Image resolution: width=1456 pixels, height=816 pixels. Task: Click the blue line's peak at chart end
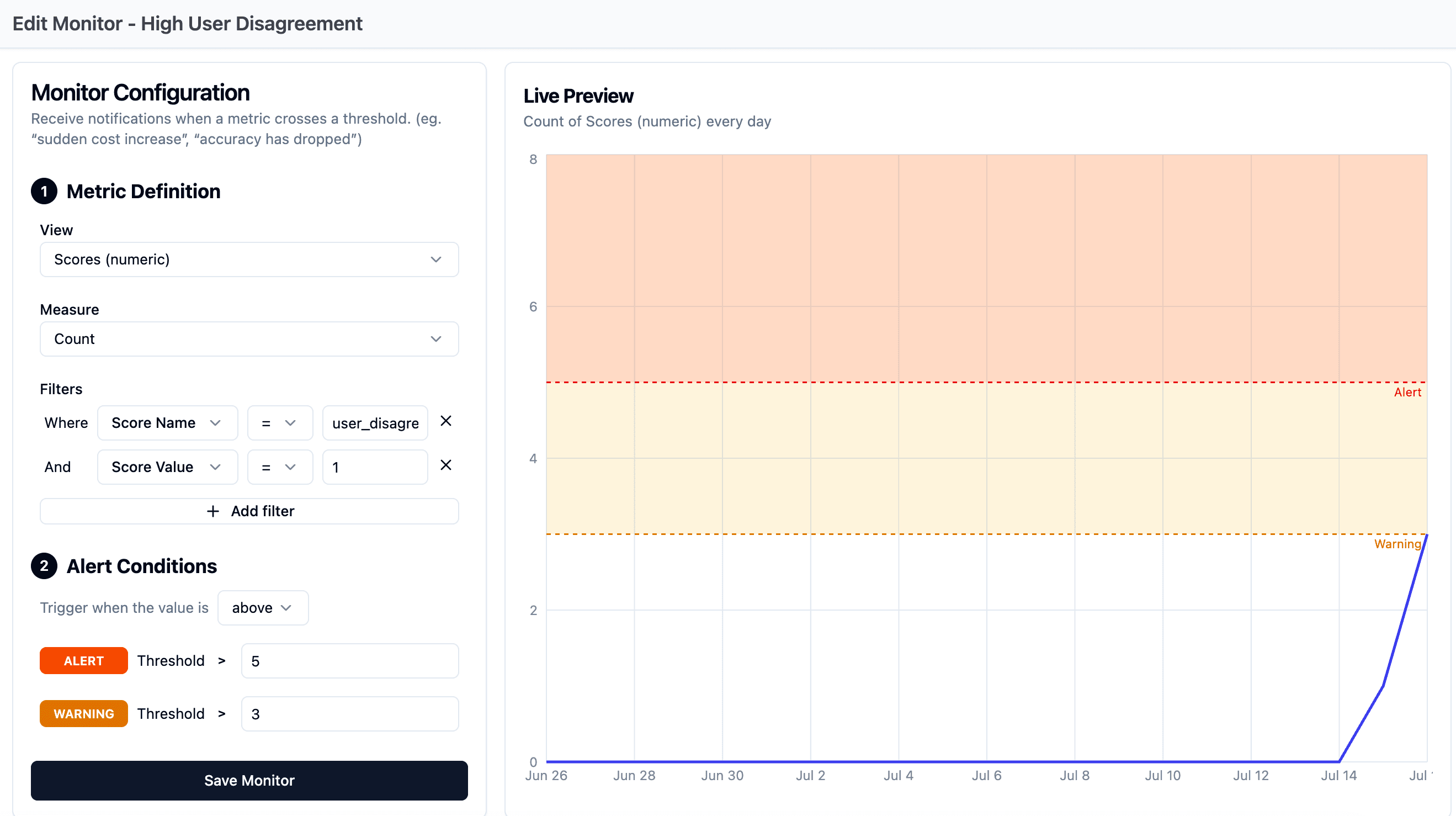click(x=1426, y=535)
